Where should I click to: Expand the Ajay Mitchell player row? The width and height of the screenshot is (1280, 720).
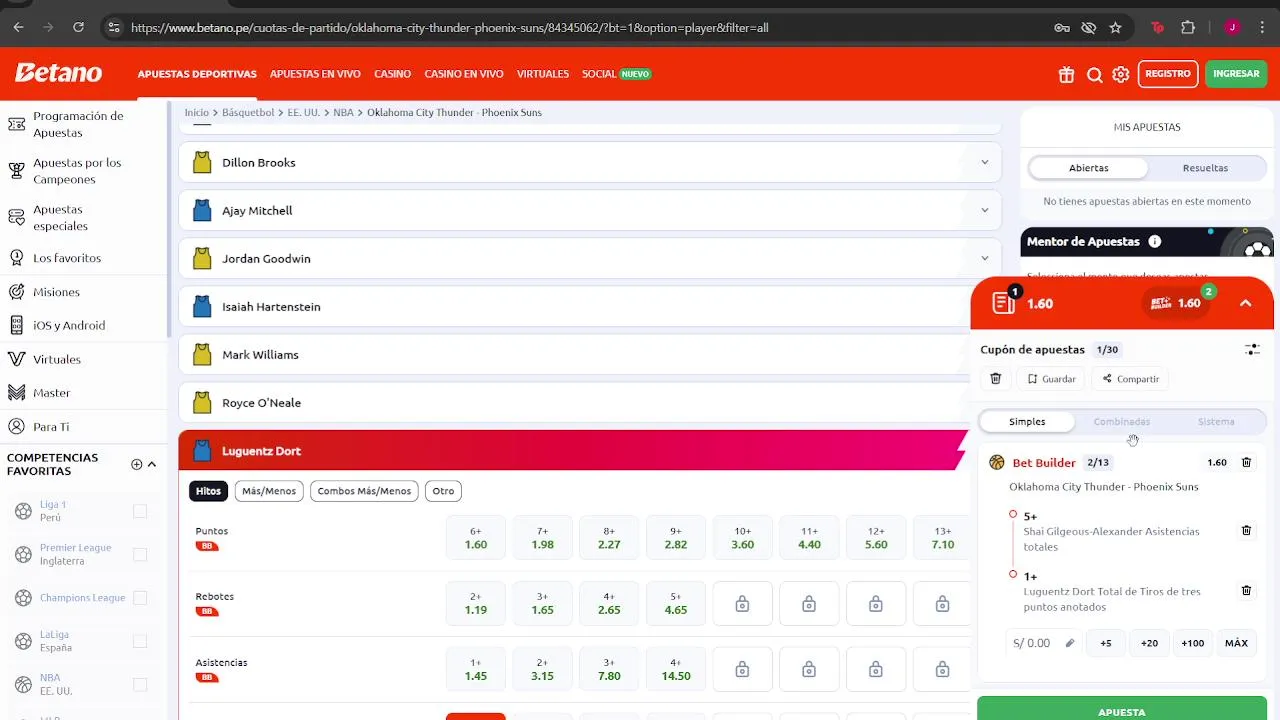tap(590, 210)
